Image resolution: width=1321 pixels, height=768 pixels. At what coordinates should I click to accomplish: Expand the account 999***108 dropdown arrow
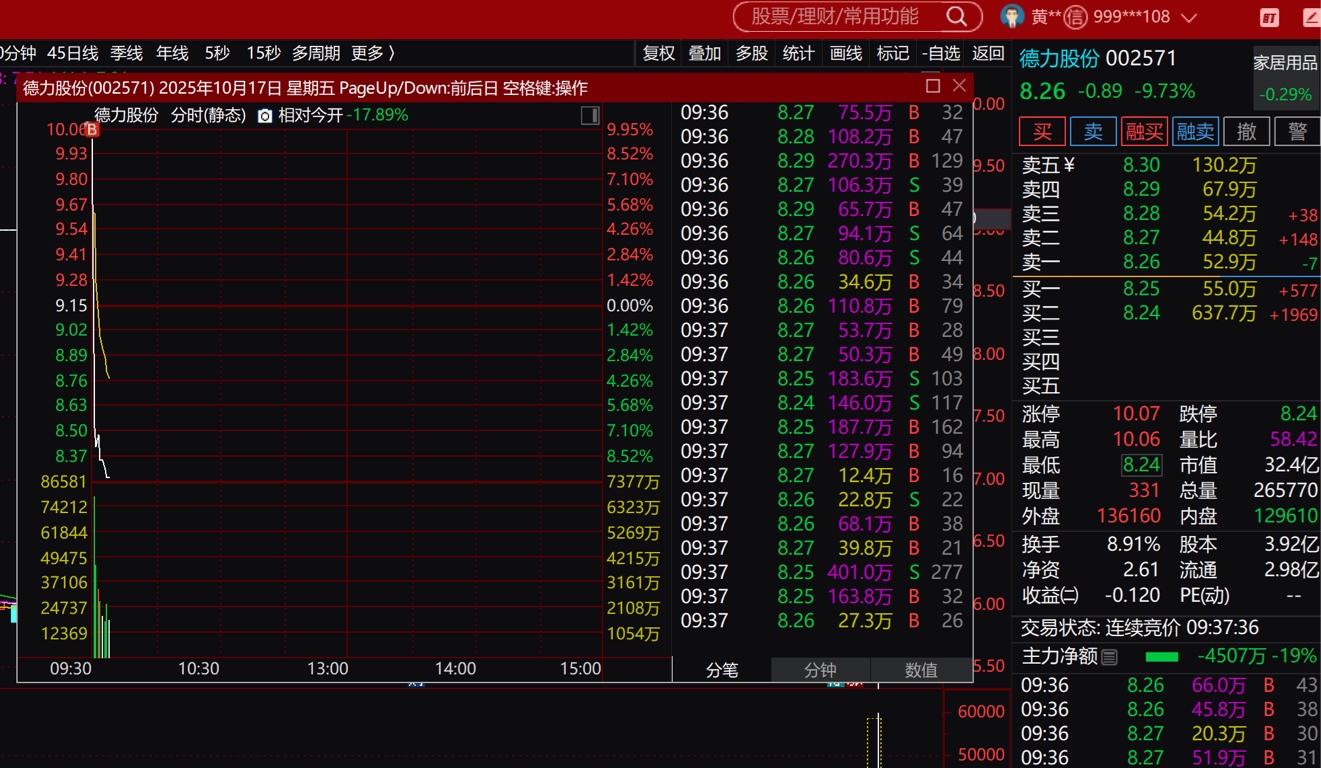(1189, 17)
